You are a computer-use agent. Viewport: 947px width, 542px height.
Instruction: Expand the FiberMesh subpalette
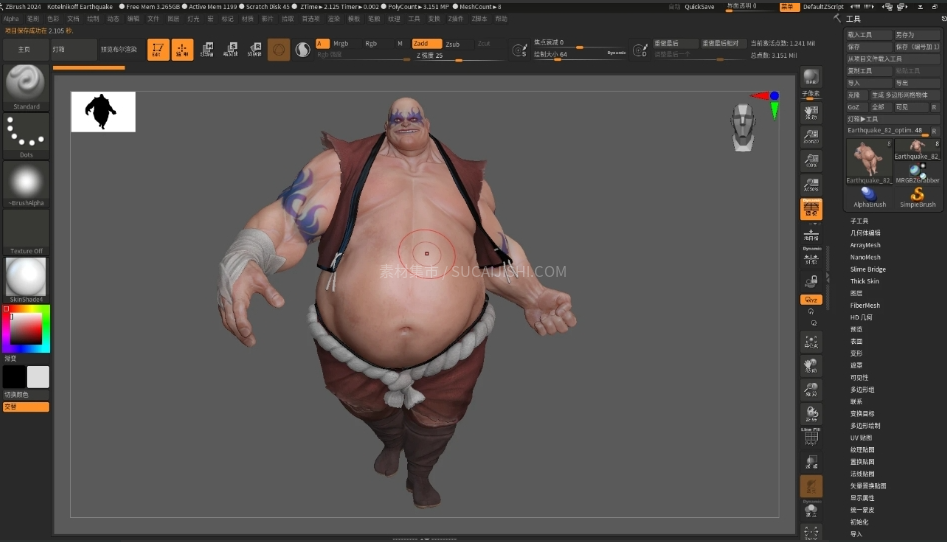point(866,305)
